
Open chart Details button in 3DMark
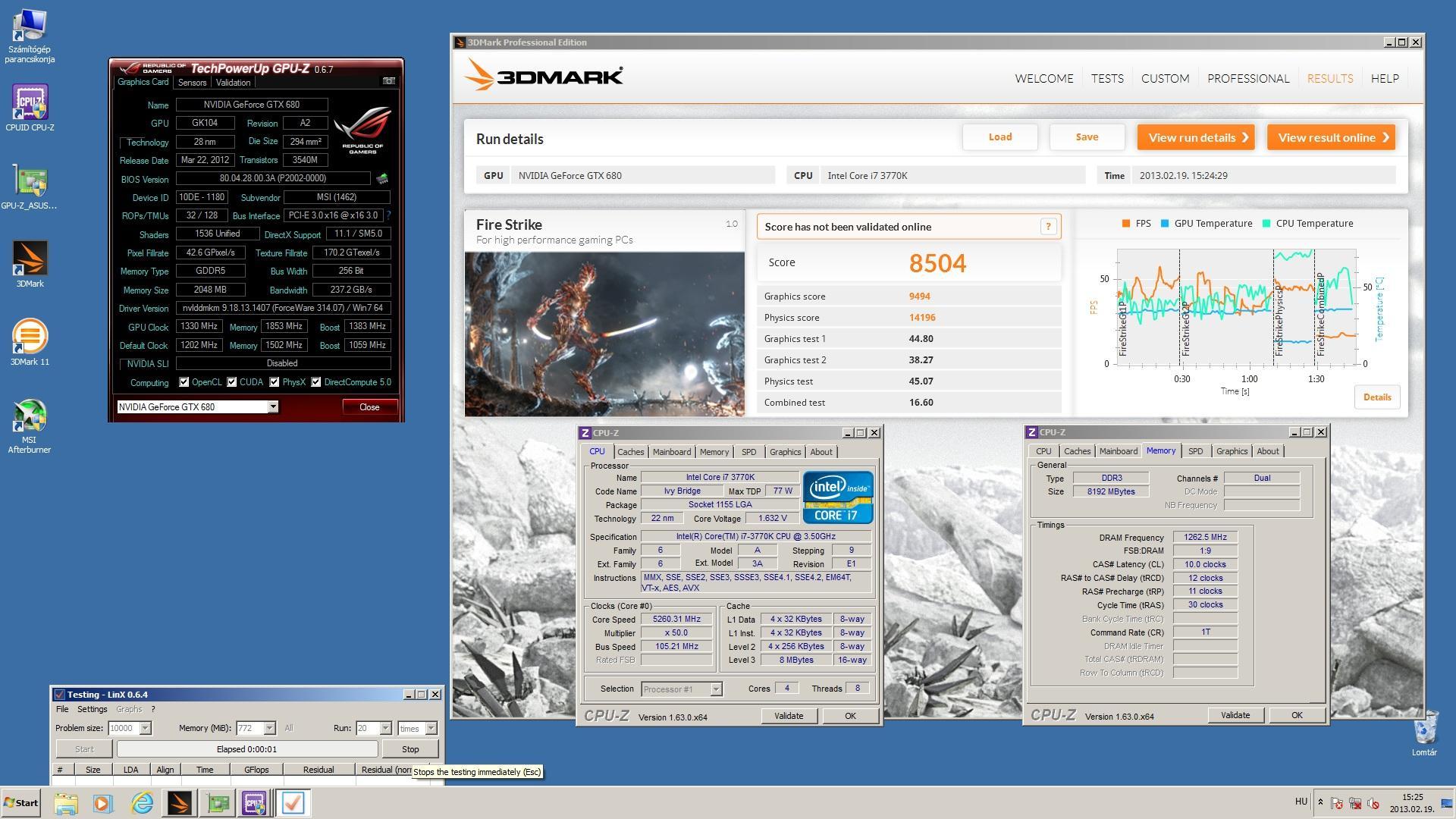pyautogui.click(x=1377, y=397)
